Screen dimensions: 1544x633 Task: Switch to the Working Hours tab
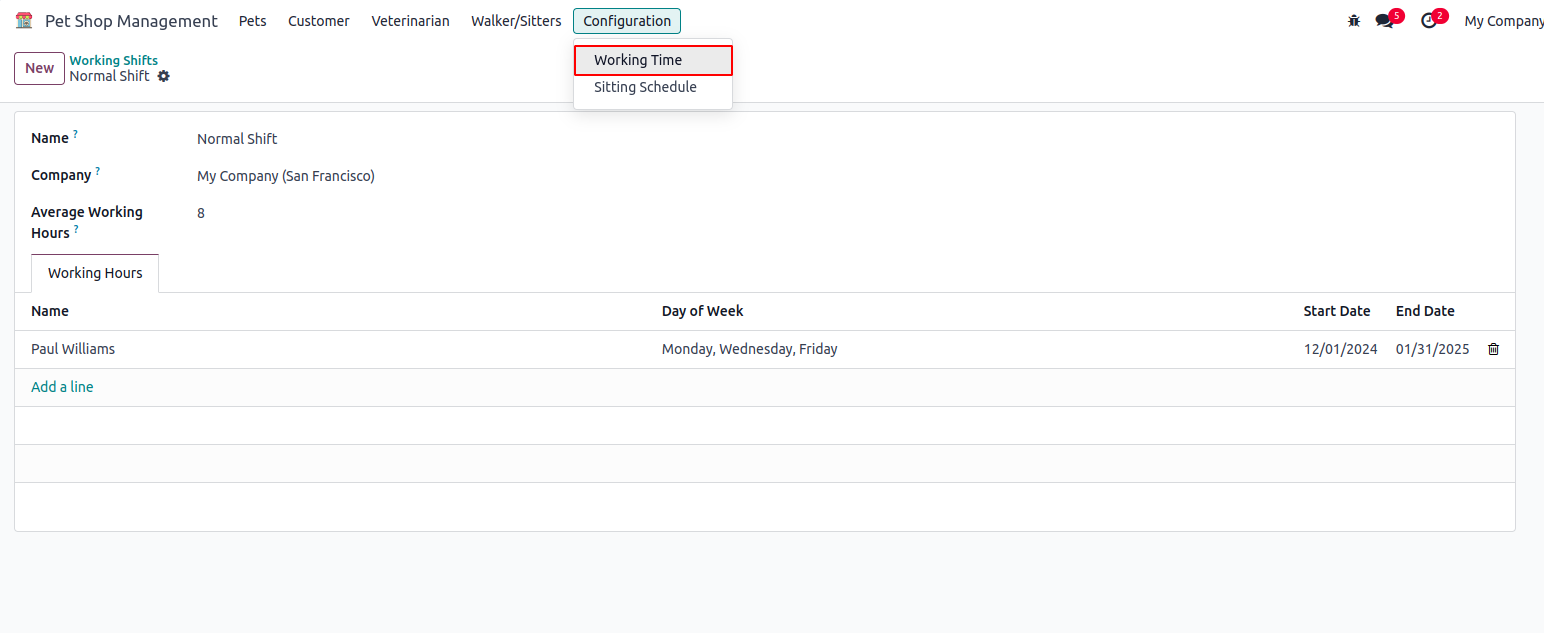[x=95, y=273]
